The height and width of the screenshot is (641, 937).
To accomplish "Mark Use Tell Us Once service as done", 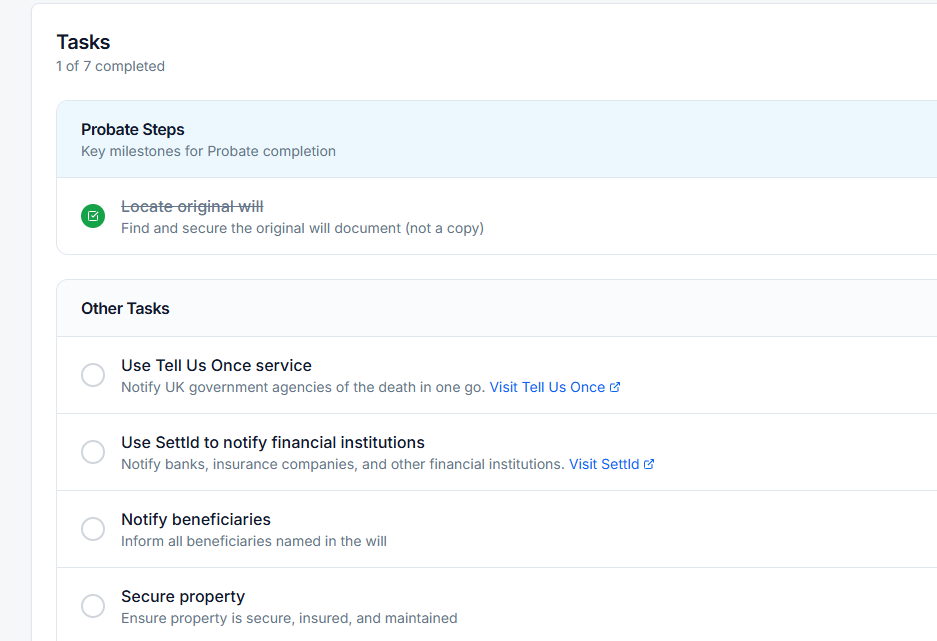I will pos(93,375).
